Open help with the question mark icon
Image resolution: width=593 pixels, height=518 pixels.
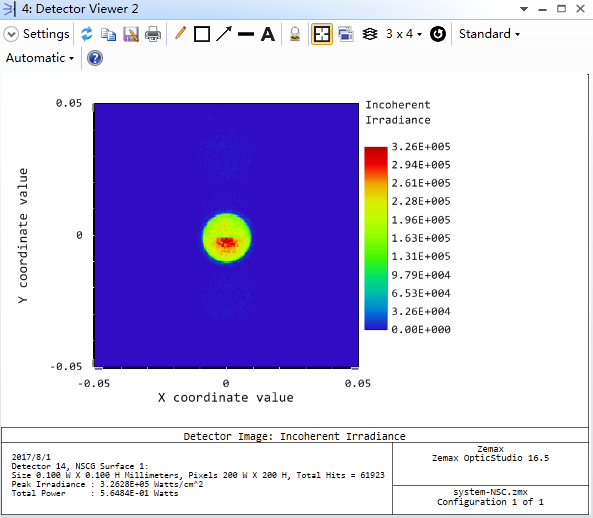(95, 58)
